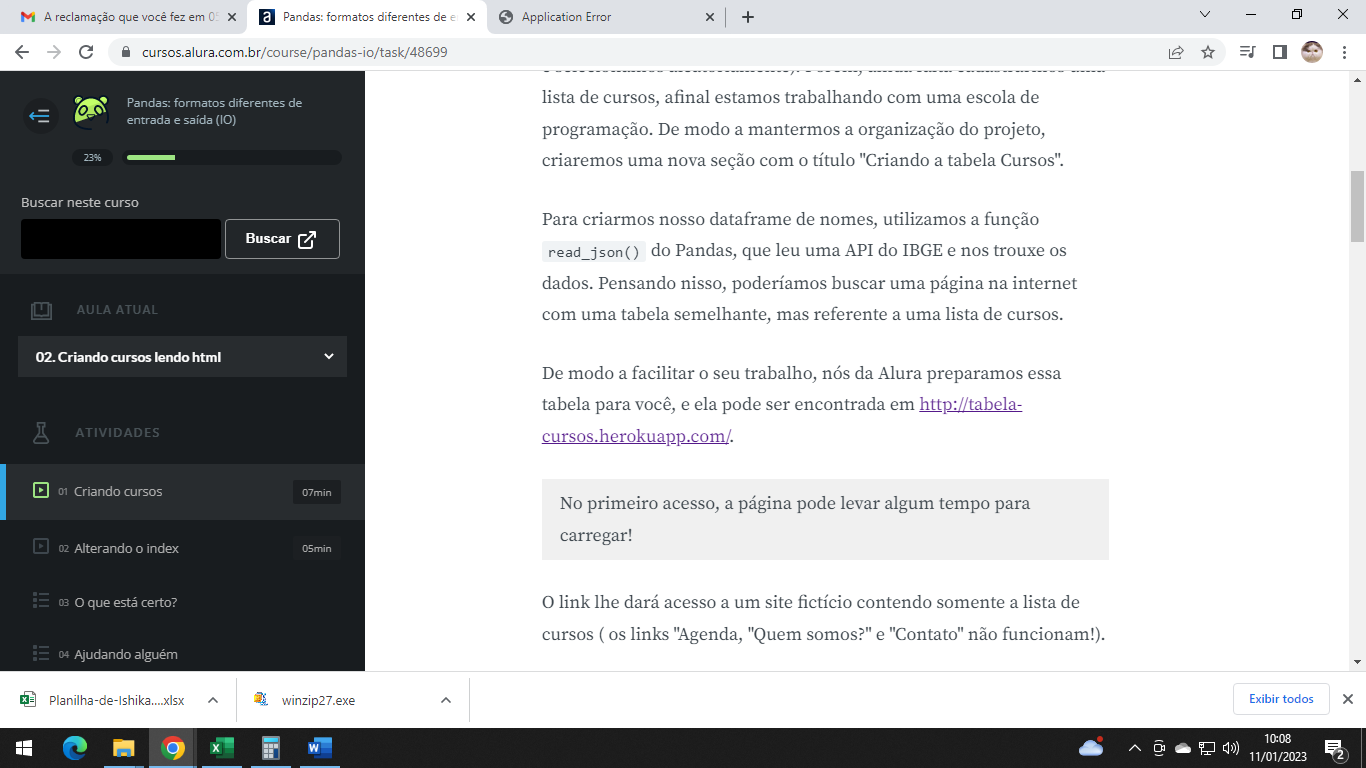The image size is (1366, 768).
Task: Open the Calculator from the taskbar
Action: (x=270, y=748)
